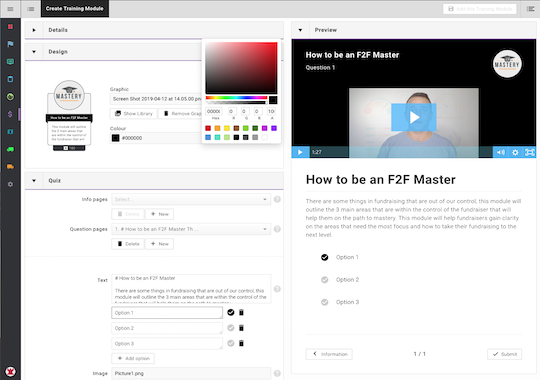Mute the video with speaker icon

(501, 152)
